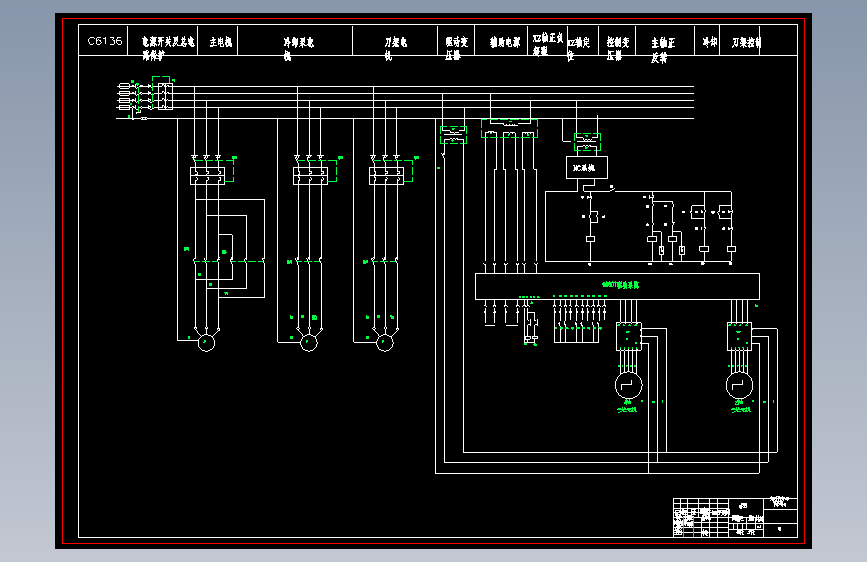Screen dimensions: 867x562
Task: Click the green-dashed main power switch symbol
Action: click(164, 93)
